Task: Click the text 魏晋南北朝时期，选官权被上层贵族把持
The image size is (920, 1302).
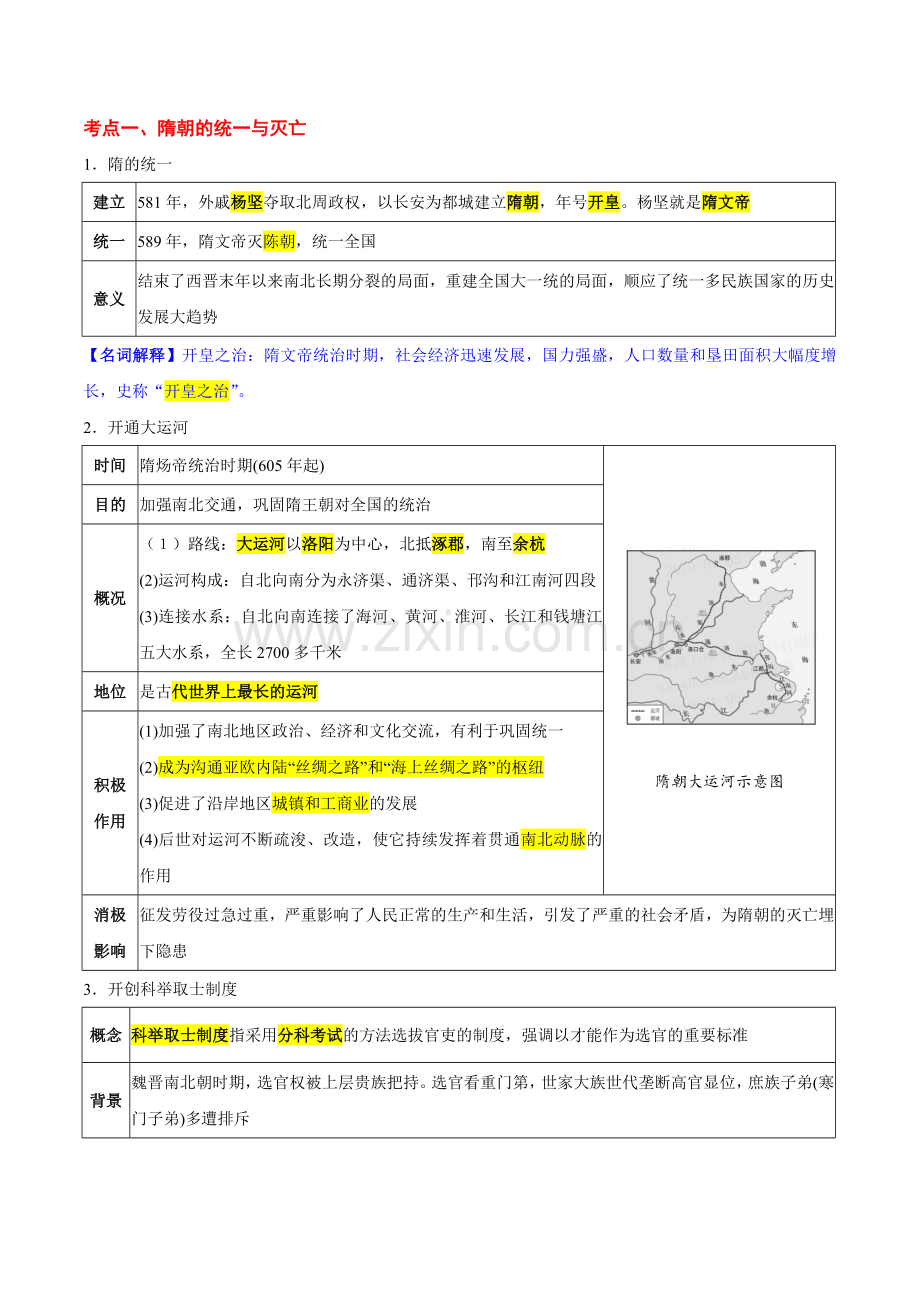Action: click(x=277, y=1082)
